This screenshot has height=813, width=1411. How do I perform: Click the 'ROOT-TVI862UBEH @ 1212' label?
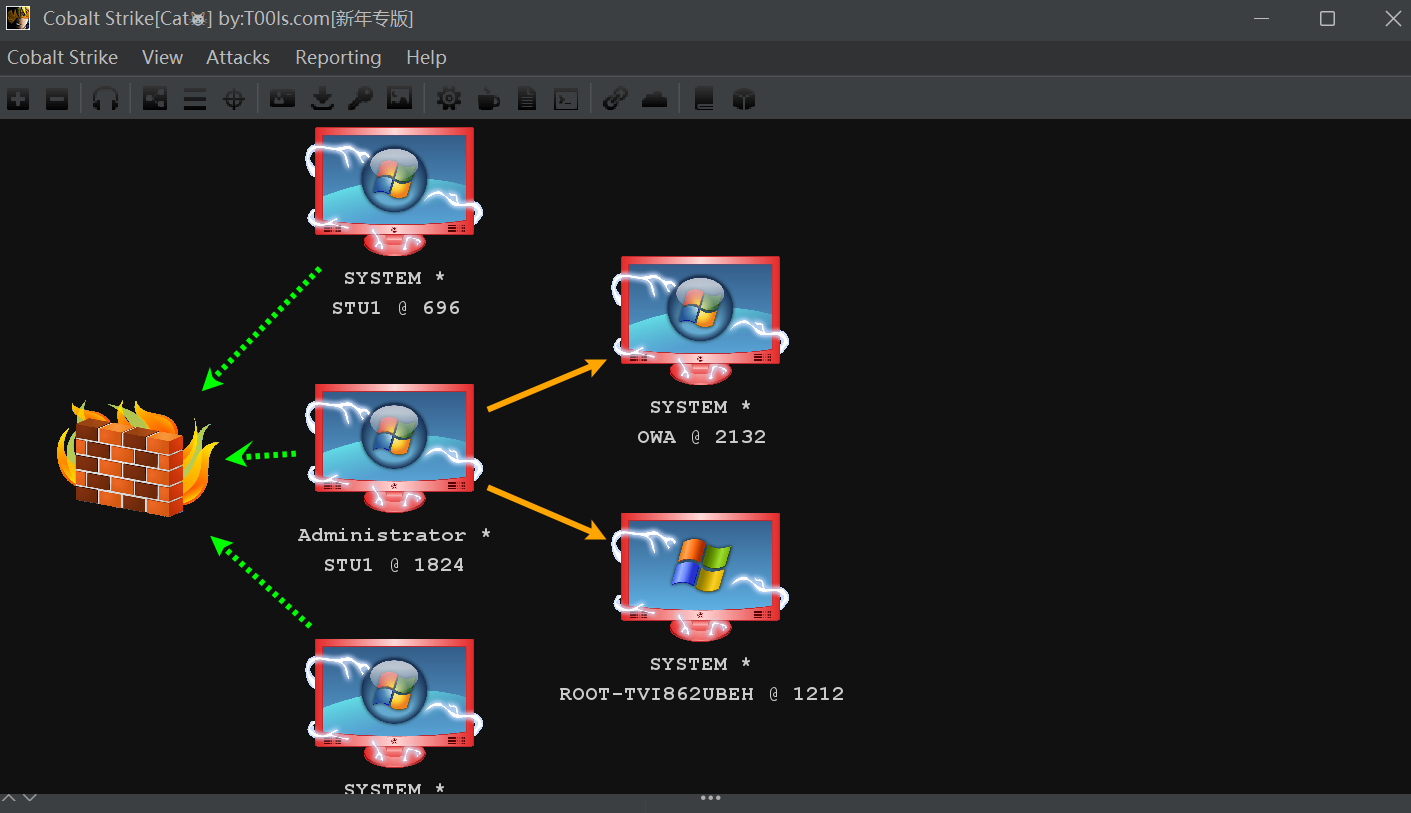coord(702,694)
